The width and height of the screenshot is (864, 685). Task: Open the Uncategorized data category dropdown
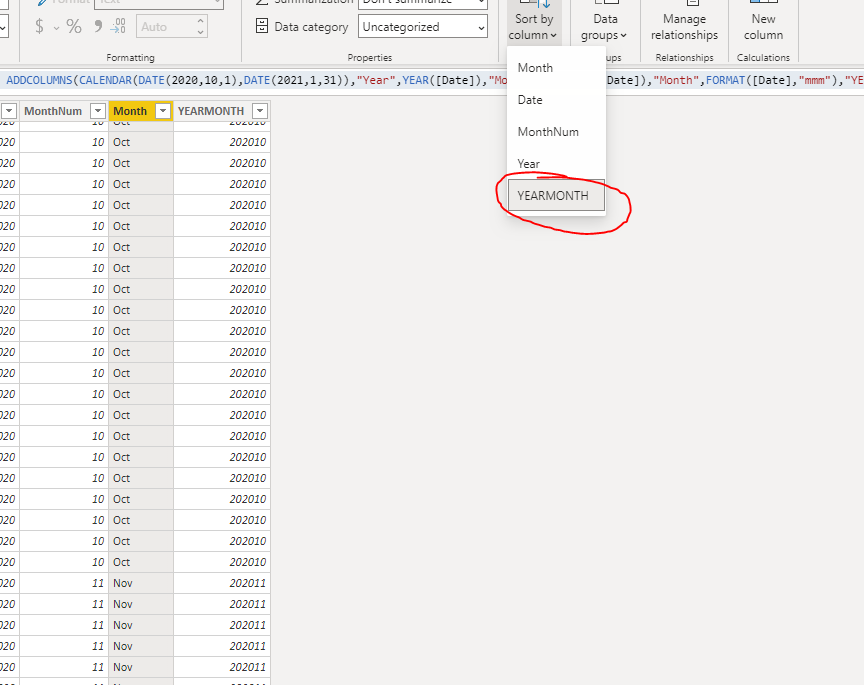tap(423, 26)
